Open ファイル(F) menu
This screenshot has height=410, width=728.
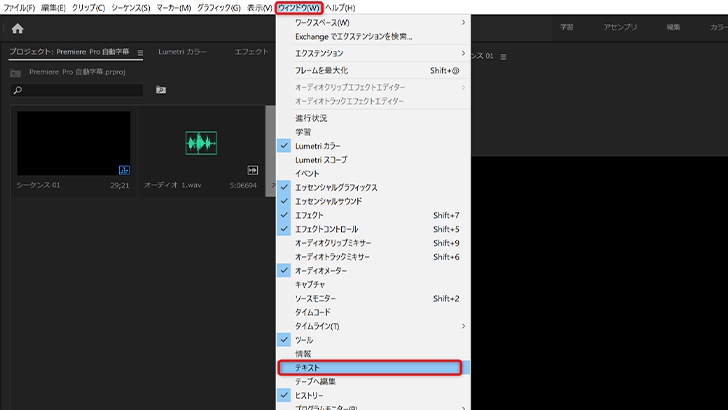(19, 8)
